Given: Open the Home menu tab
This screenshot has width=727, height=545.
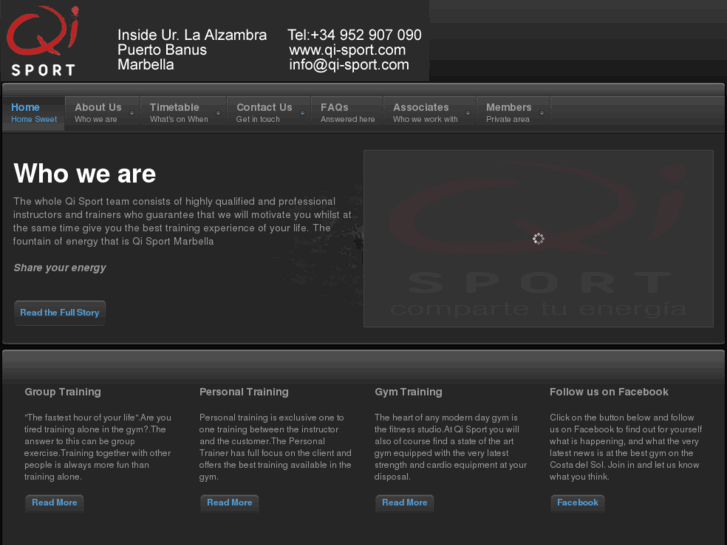Looking at the screenshot, I should [x=33, y=113].
